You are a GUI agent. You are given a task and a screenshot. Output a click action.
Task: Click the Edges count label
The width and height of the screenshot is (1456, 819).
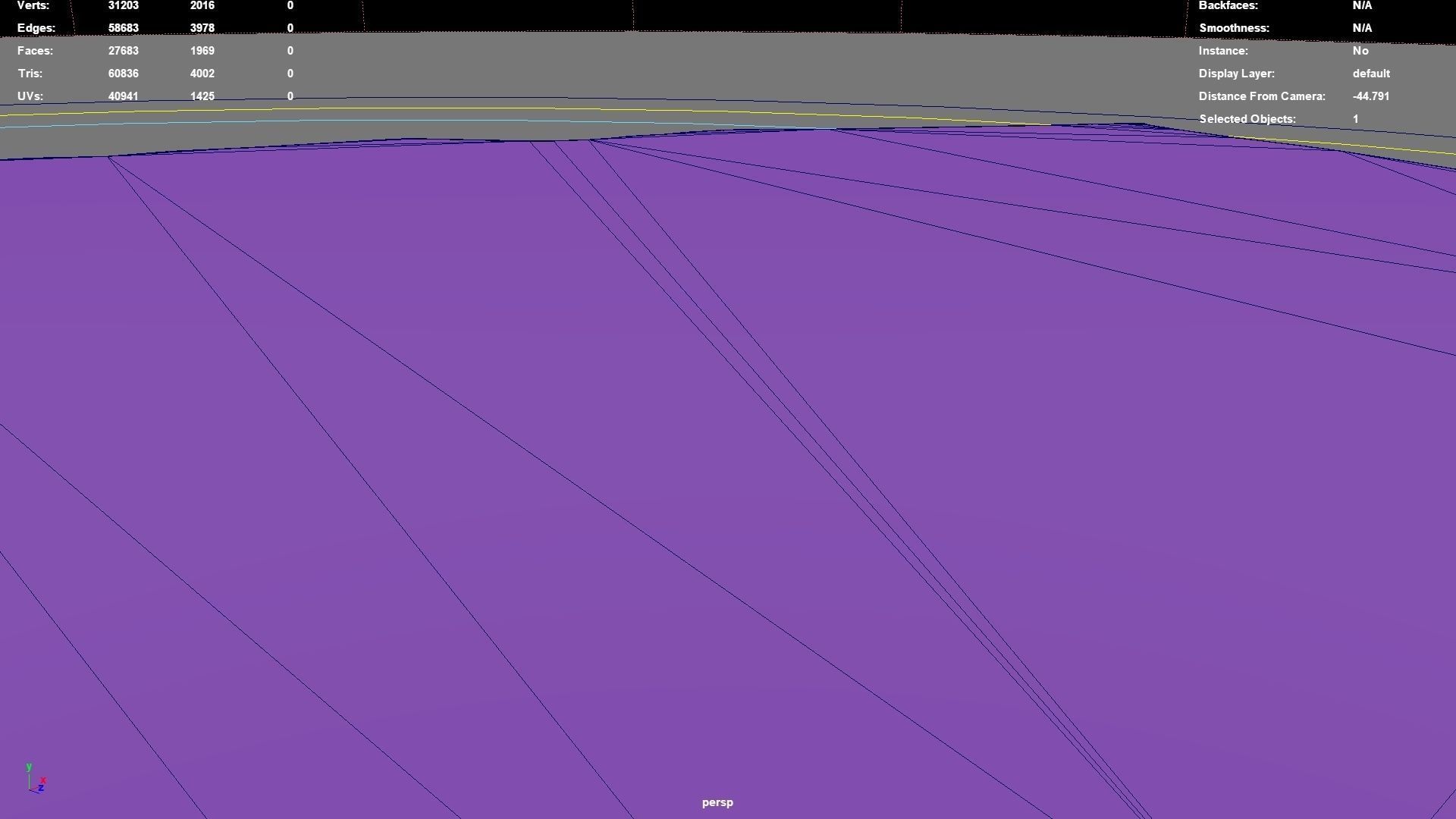pos(36,28)
